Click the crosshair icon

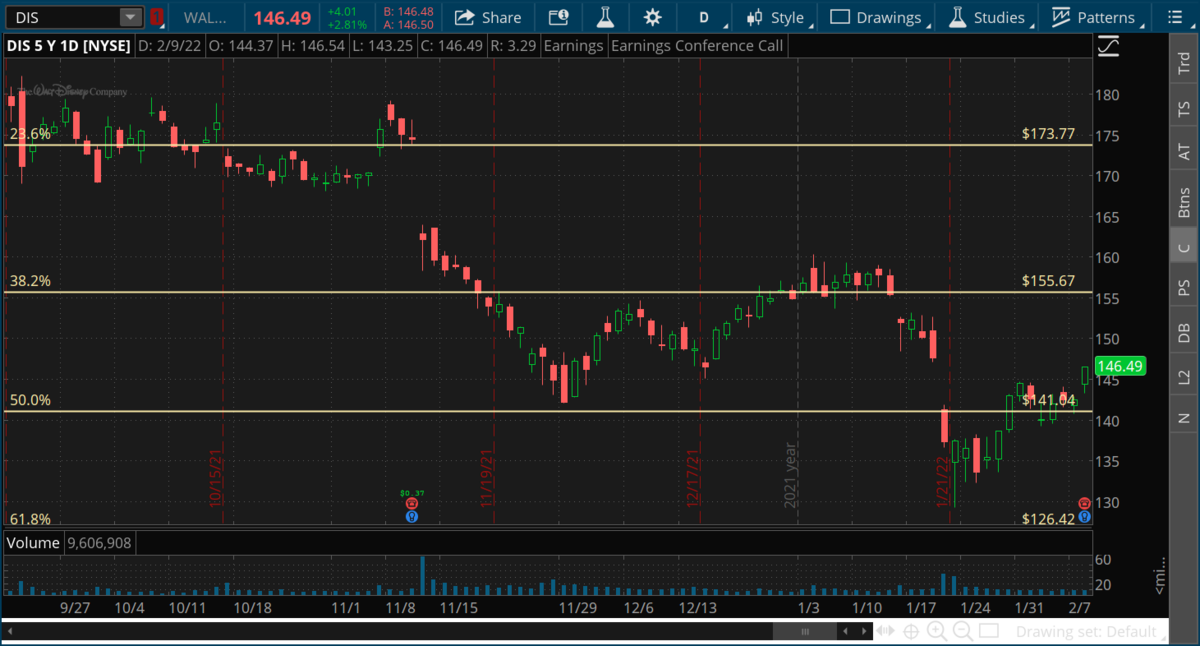(911, 631)
